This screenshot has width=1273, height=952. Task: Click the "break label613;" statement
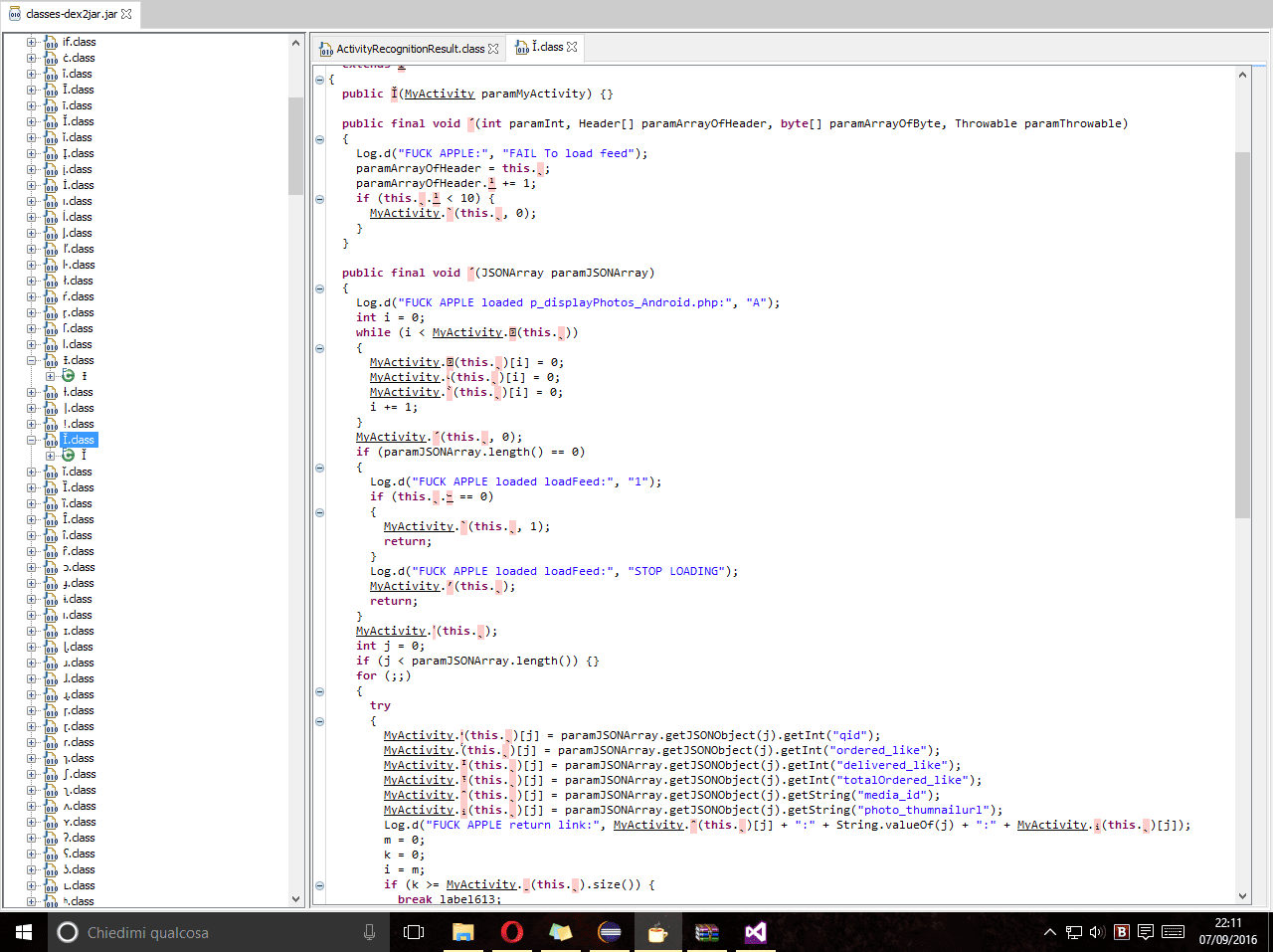click(450, 899)
